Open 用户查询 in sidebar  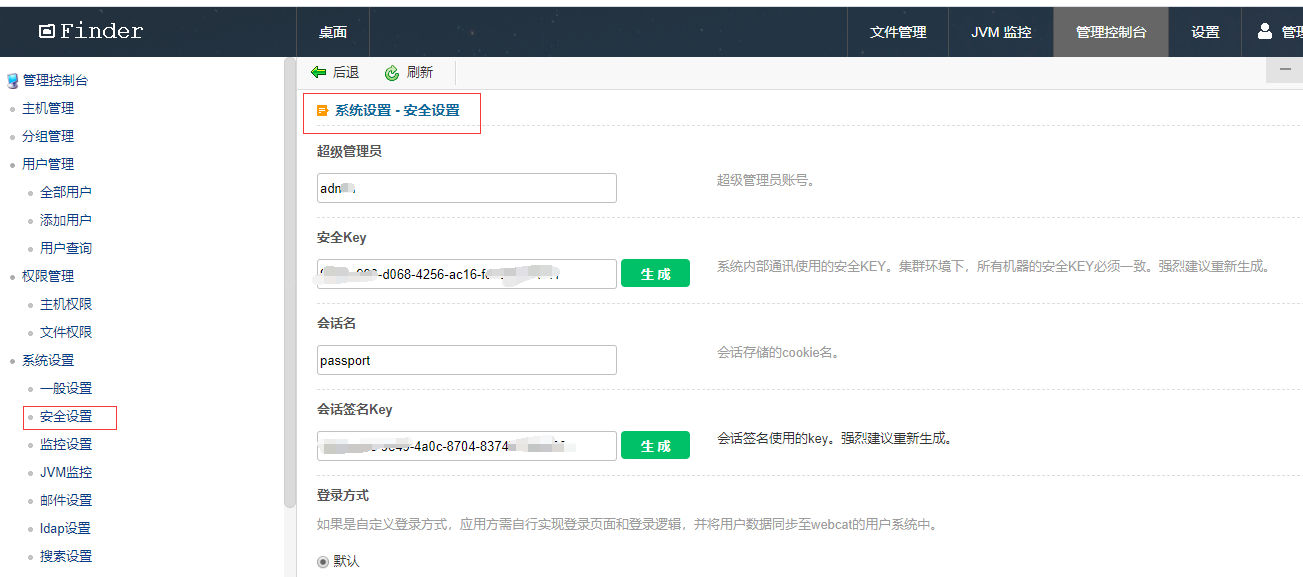[66, 248]
